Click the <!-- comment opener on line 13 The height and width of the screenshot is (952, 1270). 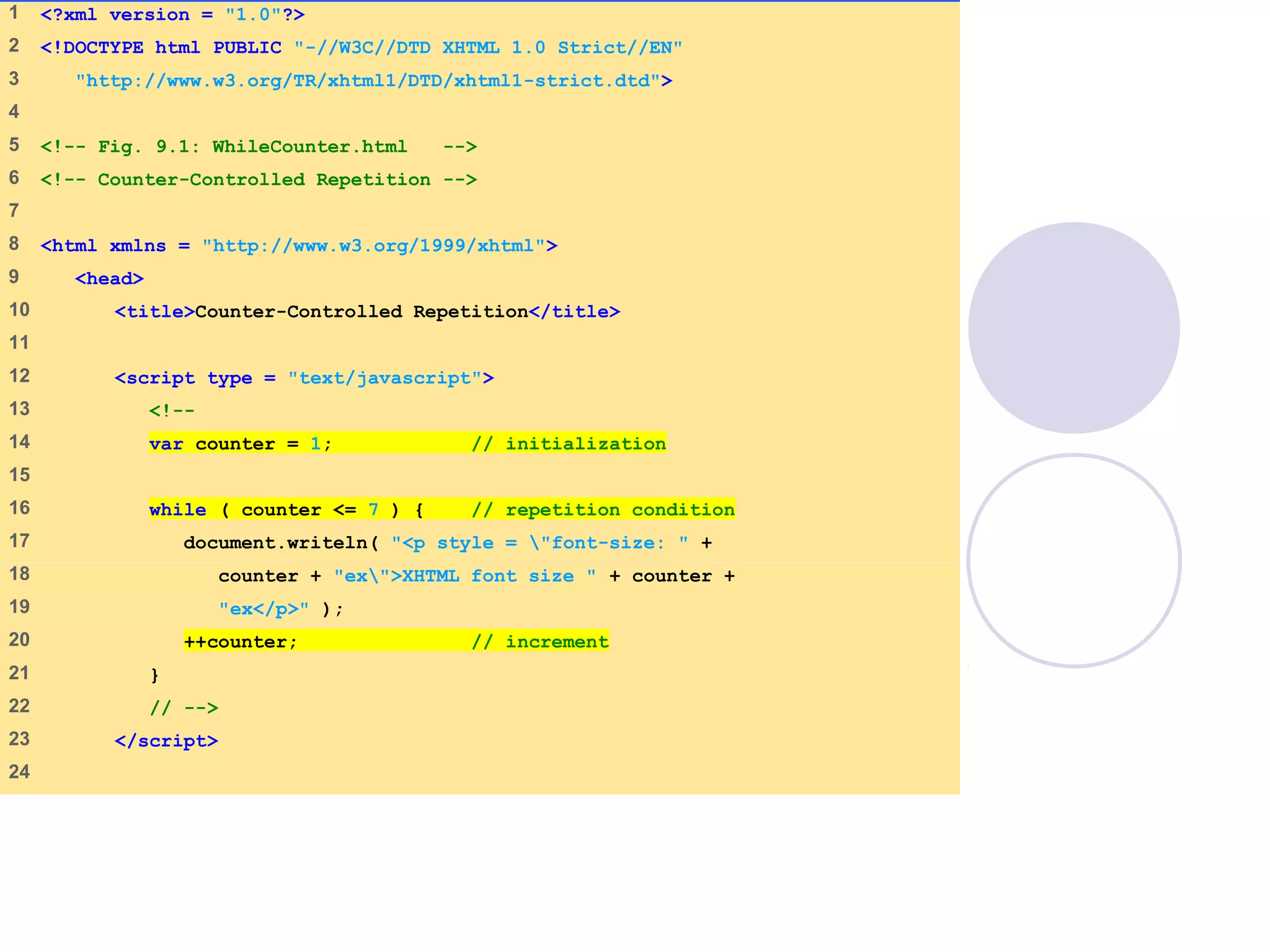click(172, 411)
